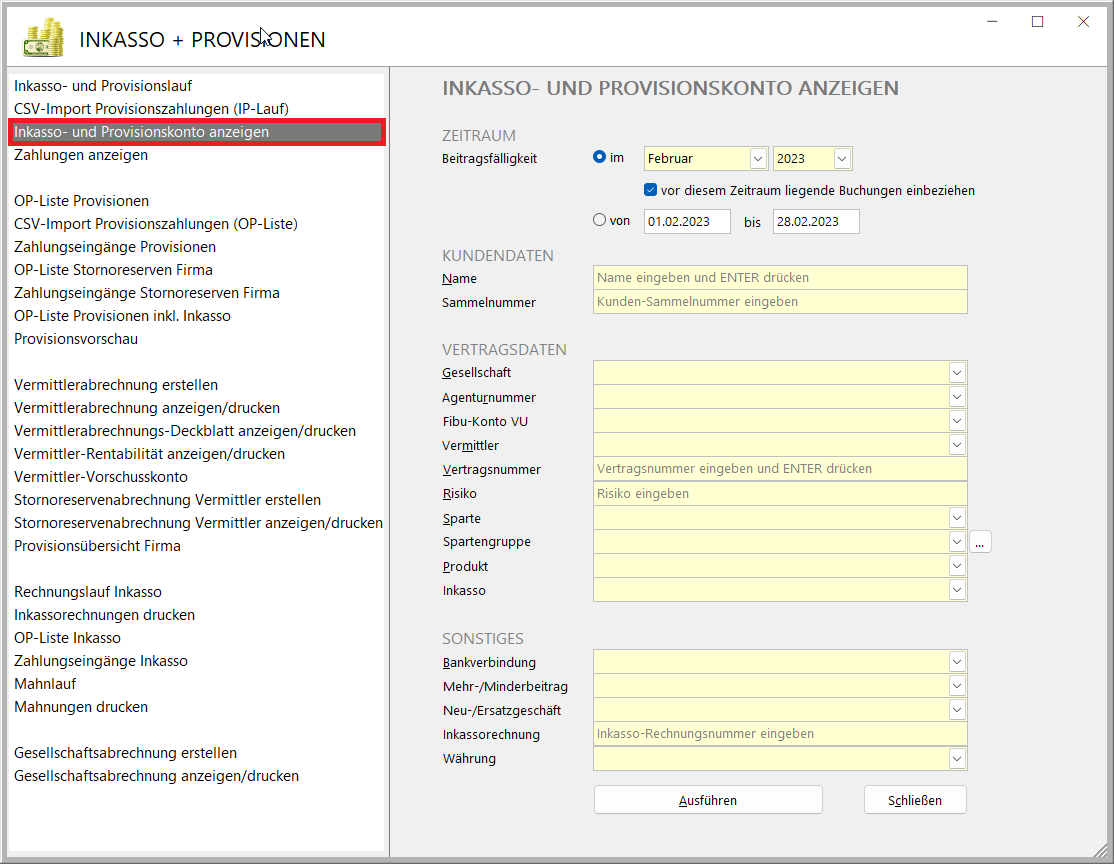Image resolution: width=1114 pixels, height=864 pixels.
Task: Click the ellipsis button beside Spartengruppe
Action: point(980,542)
